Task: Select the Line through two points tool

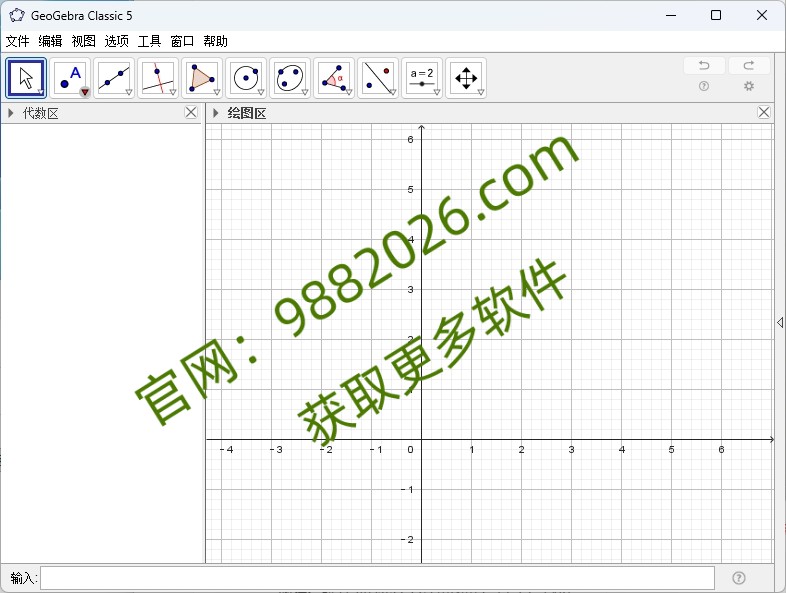Action: click(x=114, y=78)
